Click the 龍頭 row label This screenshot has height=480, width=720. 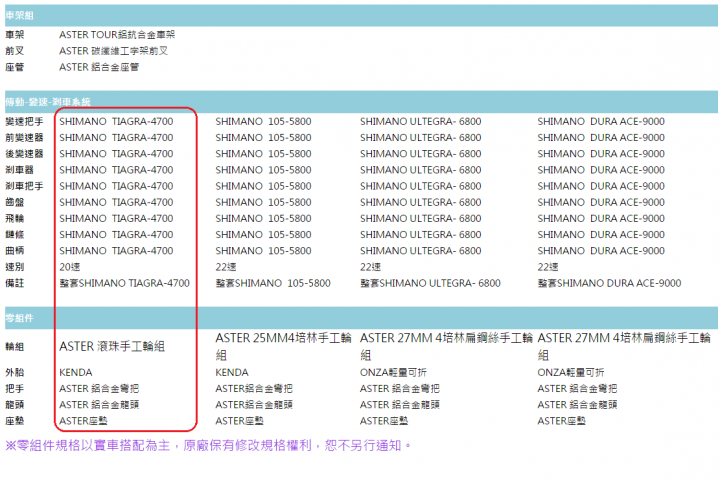(x=15, y=405)
